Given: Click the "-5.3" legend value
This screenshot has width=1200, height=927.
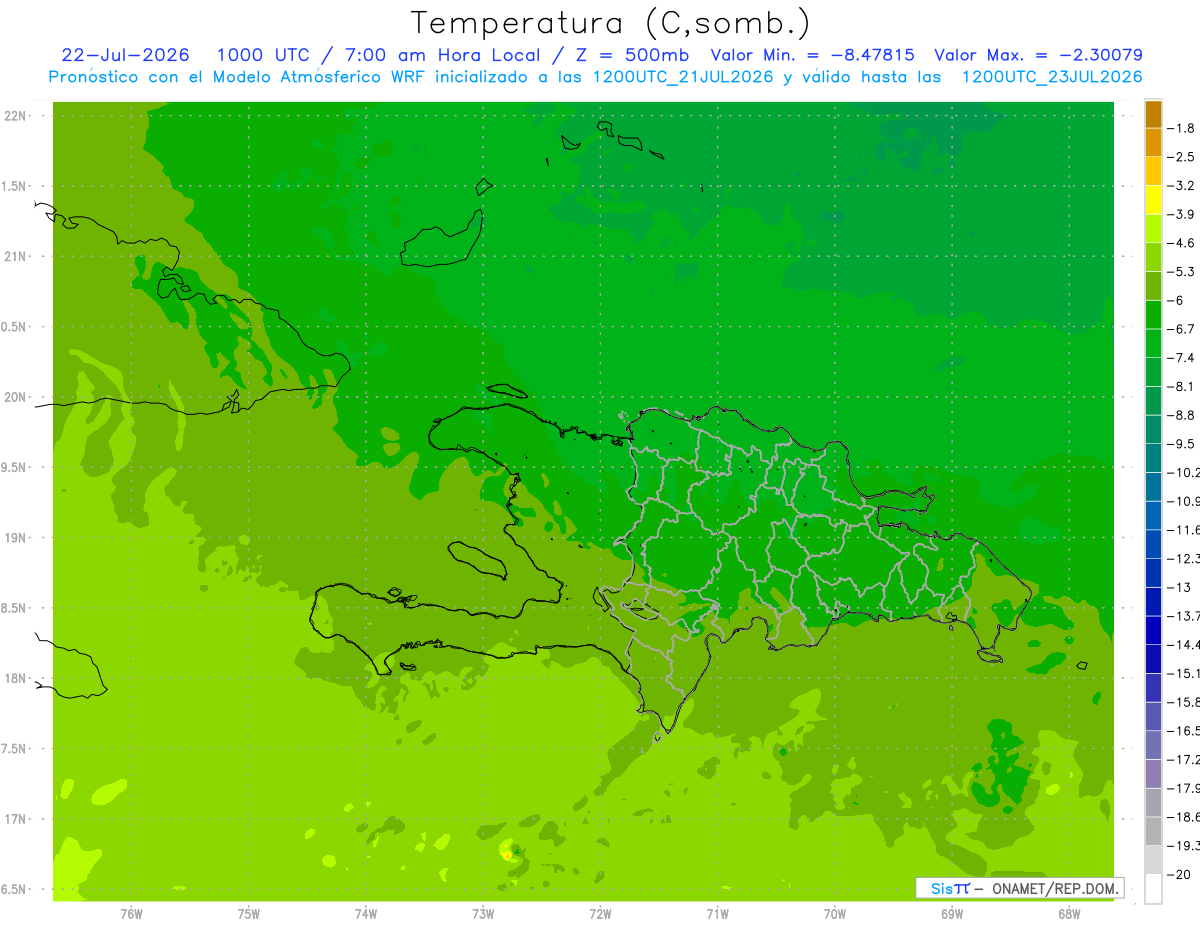Looking at the screenshot, I should (1183, 271).
